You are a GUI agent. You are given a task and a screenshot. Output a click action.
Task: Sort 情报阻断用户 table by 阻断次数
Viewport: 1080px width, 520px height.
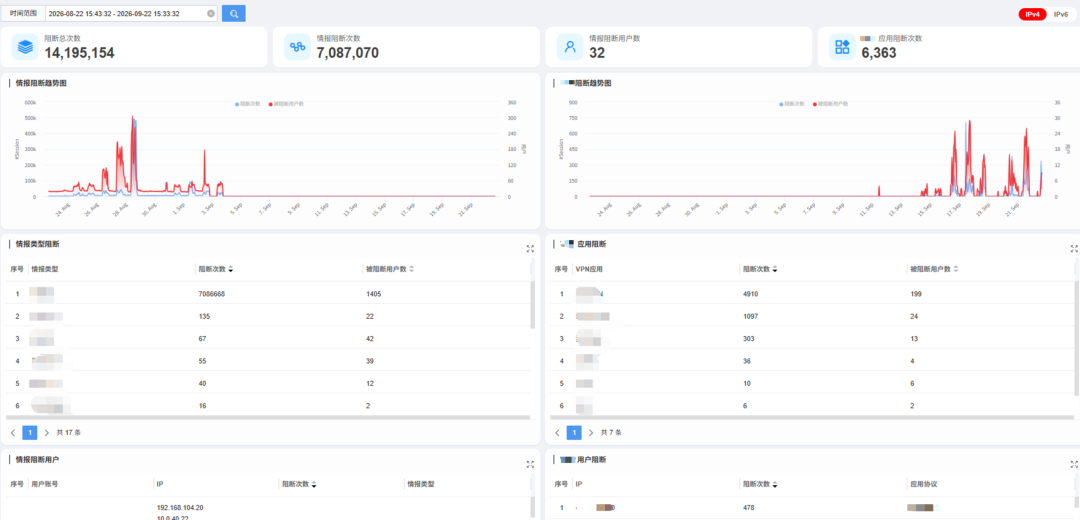(x=314, y=484)
